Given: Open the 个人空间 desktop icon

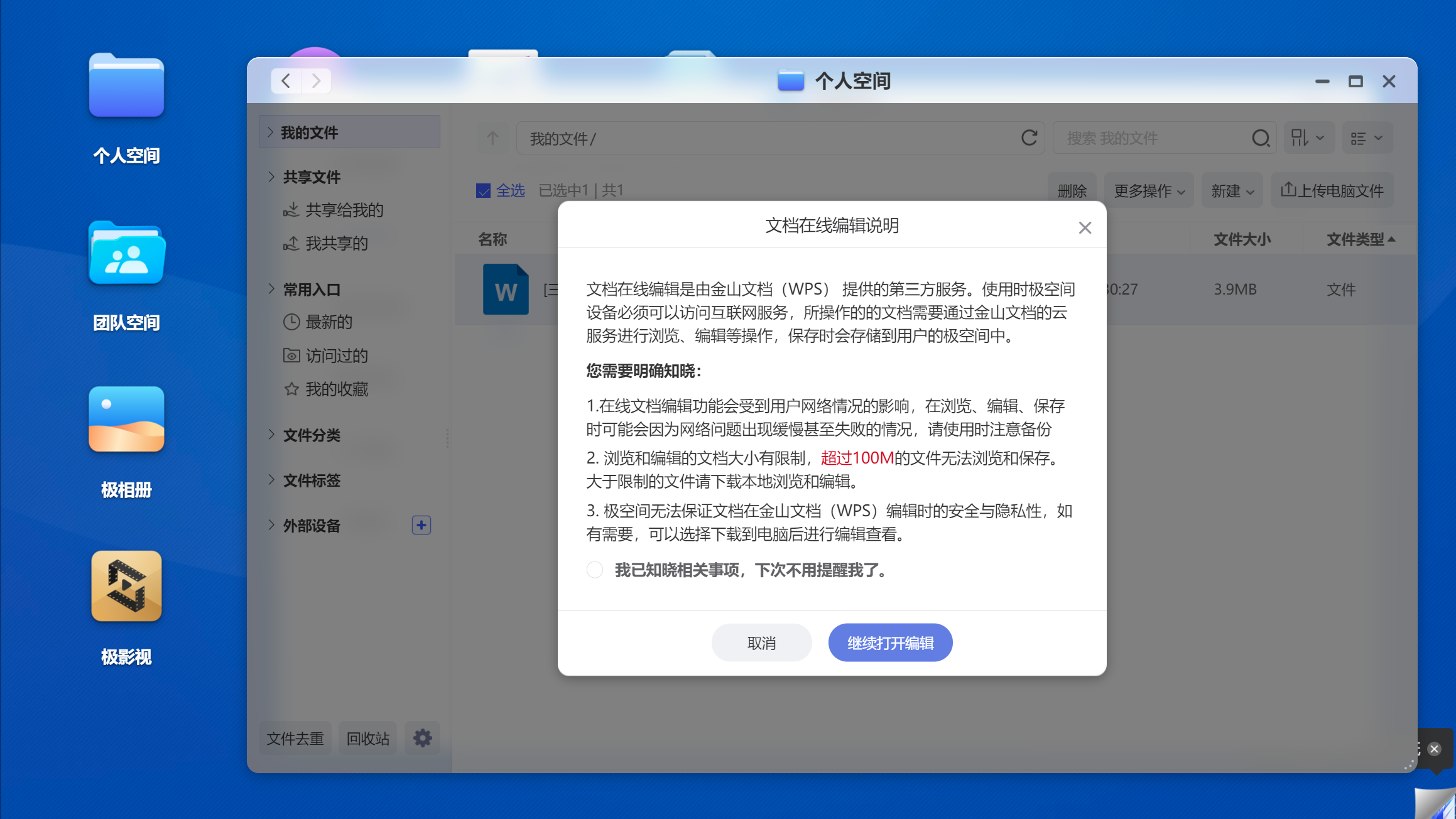Looking at the screenshot, I should [126, 85].
